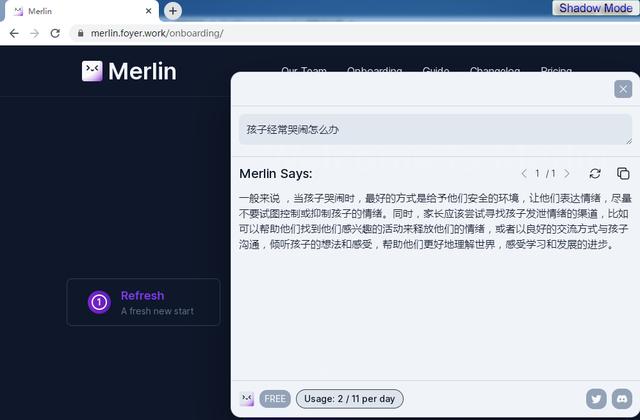Viewport: 640px width, 420px height.
Task: Go to next response with right chevron
Action: [567, 173]
